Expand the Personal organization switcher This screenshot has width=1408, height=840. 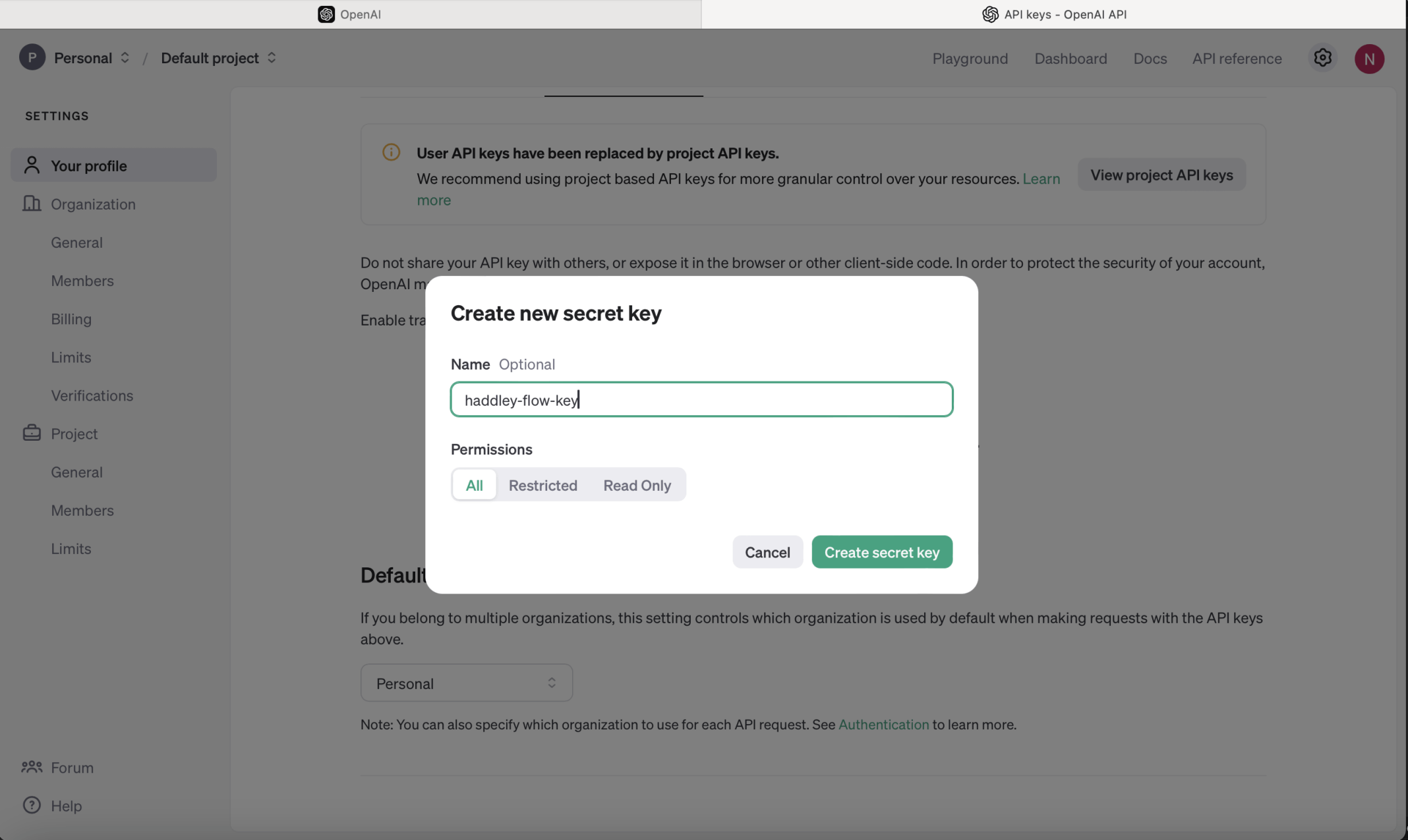[125, 58]
